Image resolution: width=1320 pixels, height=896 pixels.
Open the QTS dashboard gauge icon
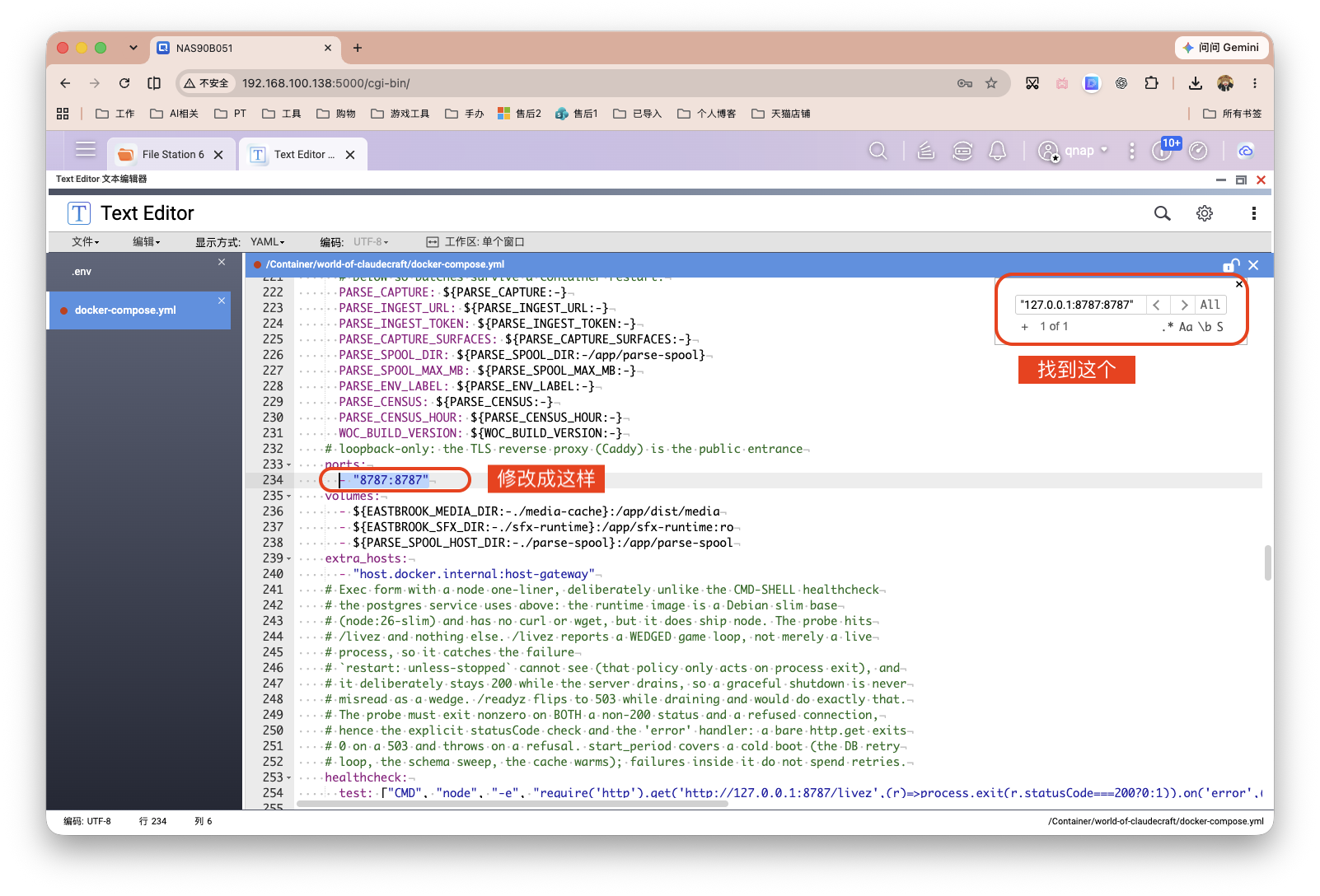[1199, 151]
